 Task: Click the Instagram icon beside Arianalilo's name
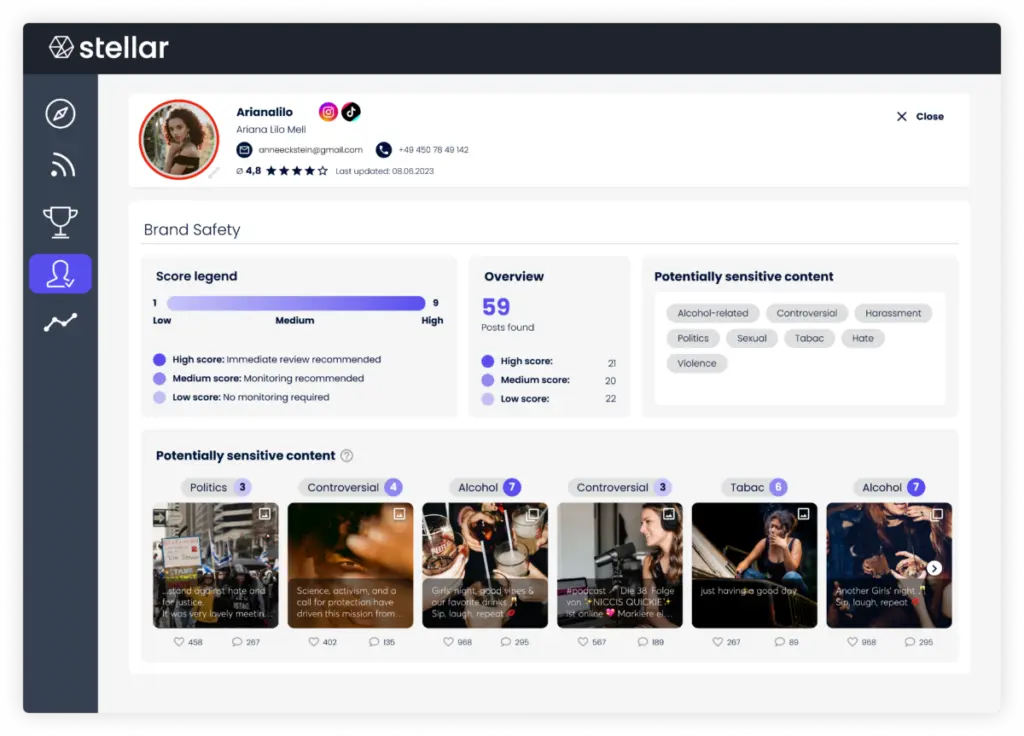click(x=328, y=112)
